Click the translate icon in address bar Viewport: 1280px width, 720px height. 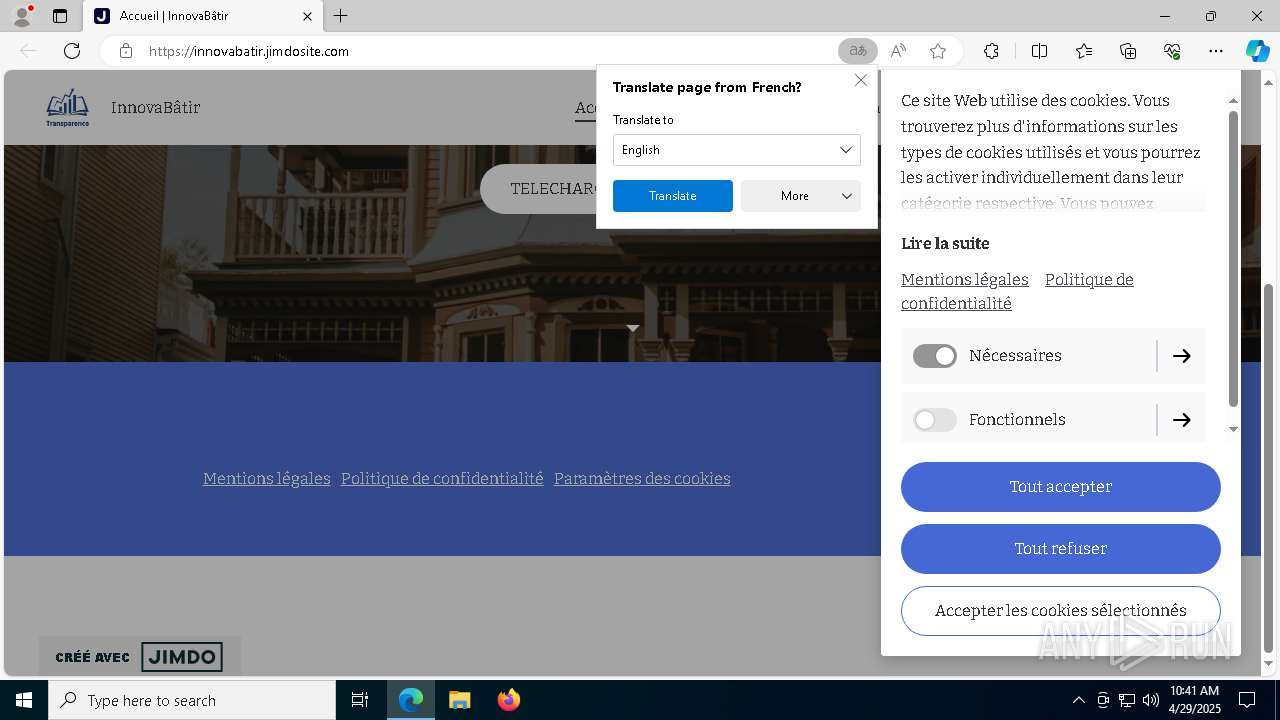pos(857,51)
